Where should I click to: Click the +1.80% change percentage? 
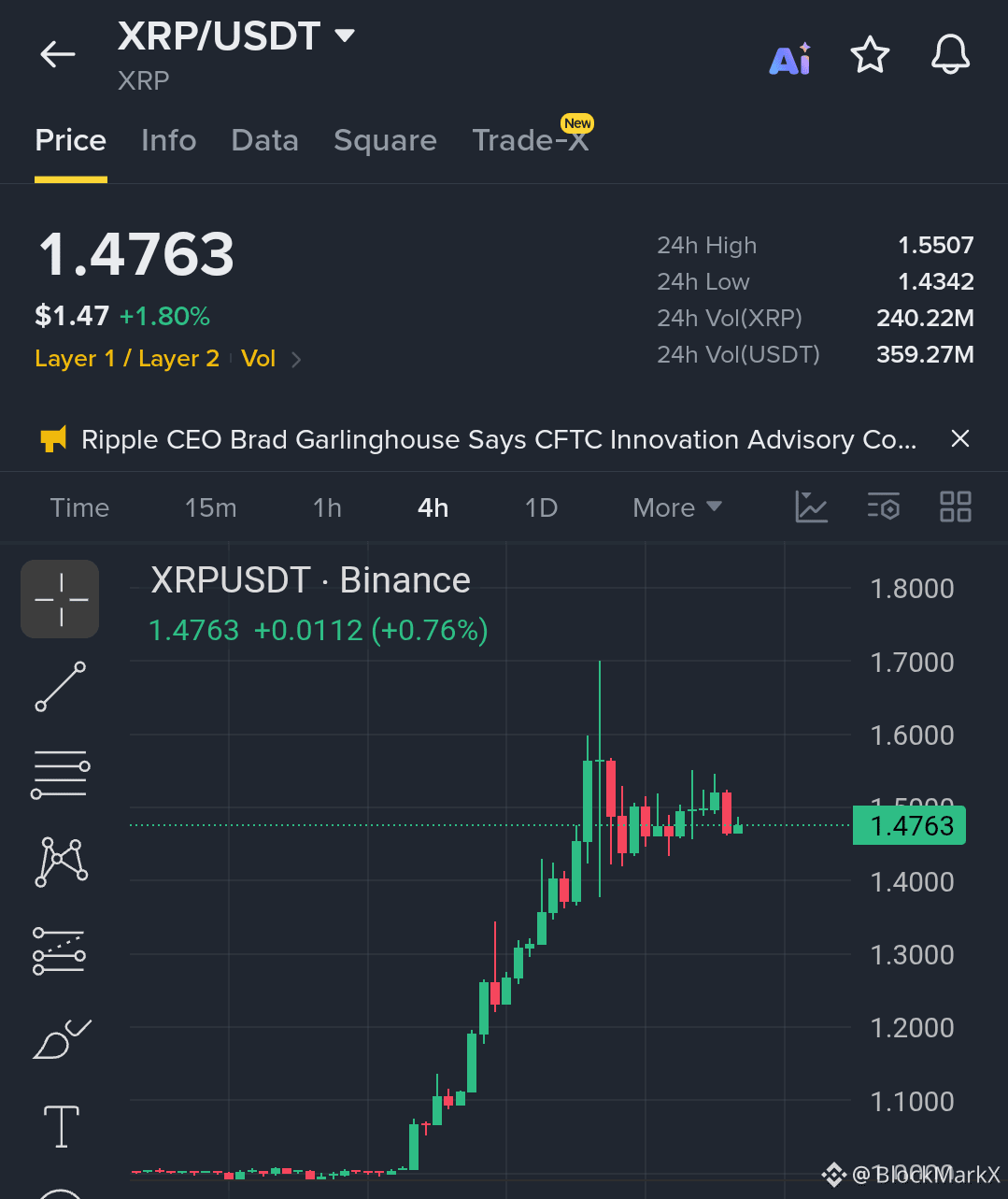coord(164,316)
